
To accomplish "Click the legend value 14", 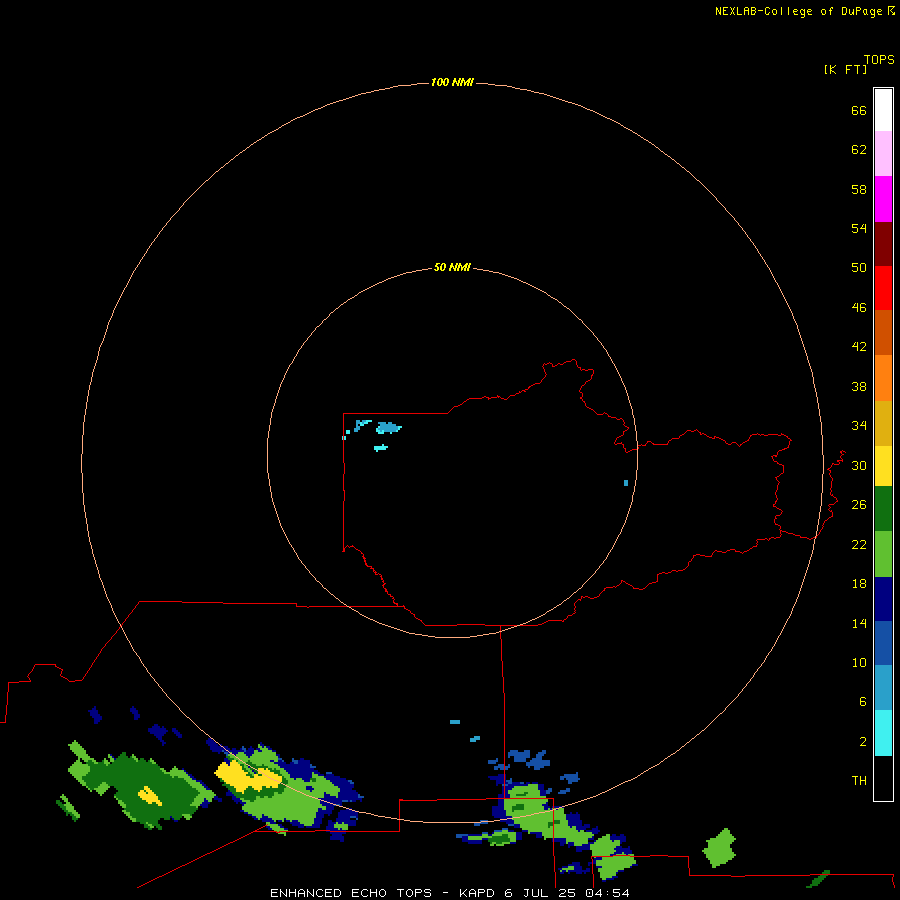I will 859,623.
